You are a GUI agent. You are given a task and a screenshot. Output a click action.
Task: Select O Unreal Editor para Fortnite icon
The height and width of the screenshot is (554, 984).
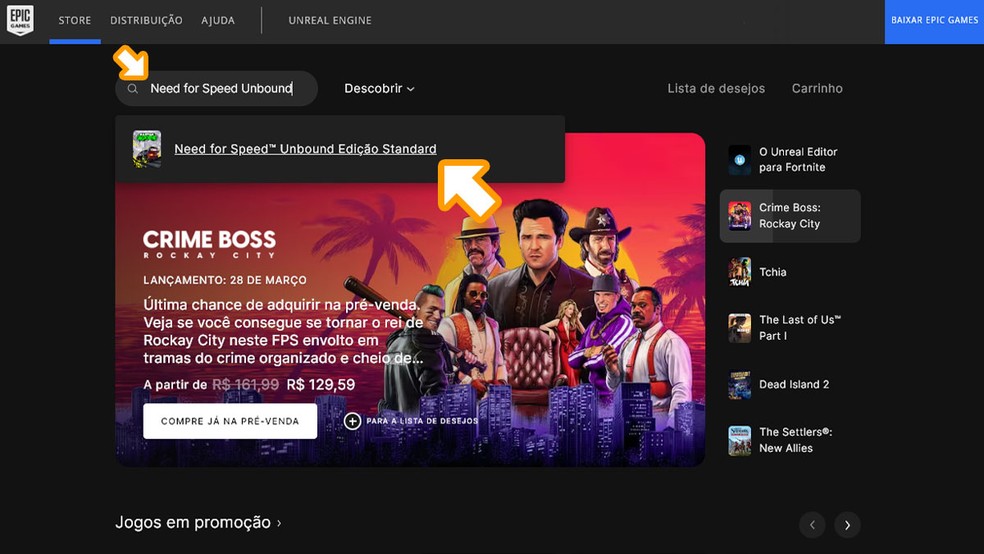[739, 160]
